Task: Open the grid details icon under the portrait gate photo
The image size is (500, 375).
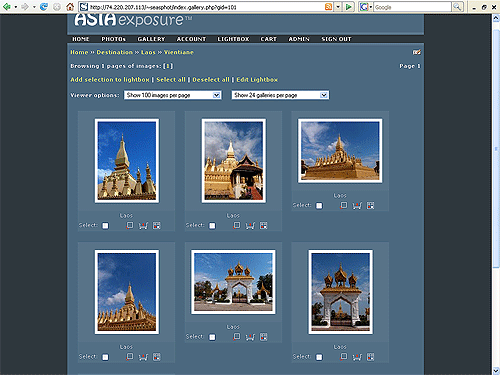Action: (370, 357)
